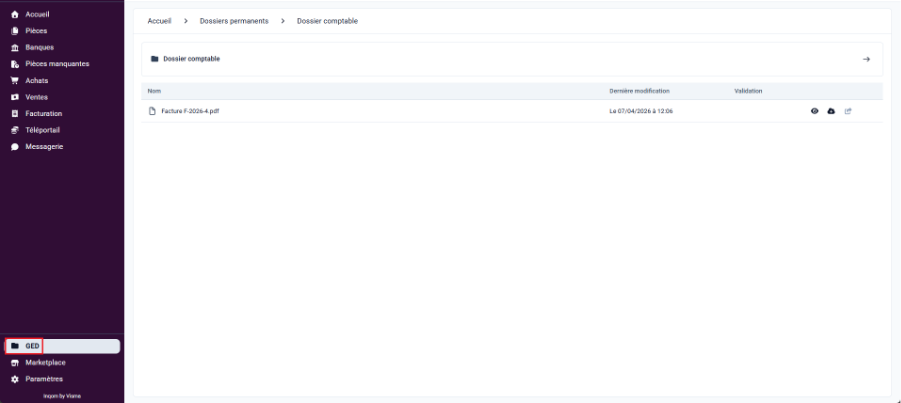901x403 pixels.
Task: Open Messagerie chat section
Action: tap(15, 147)
